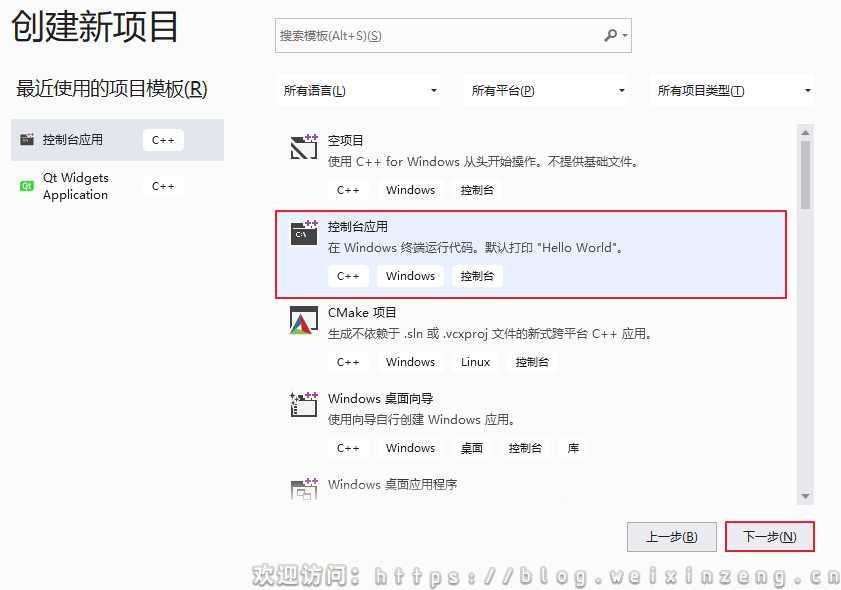This screenshot has width=841, height=590.
Task: Click the Windows tag under 空项目
Action: [x=410, y=190]
